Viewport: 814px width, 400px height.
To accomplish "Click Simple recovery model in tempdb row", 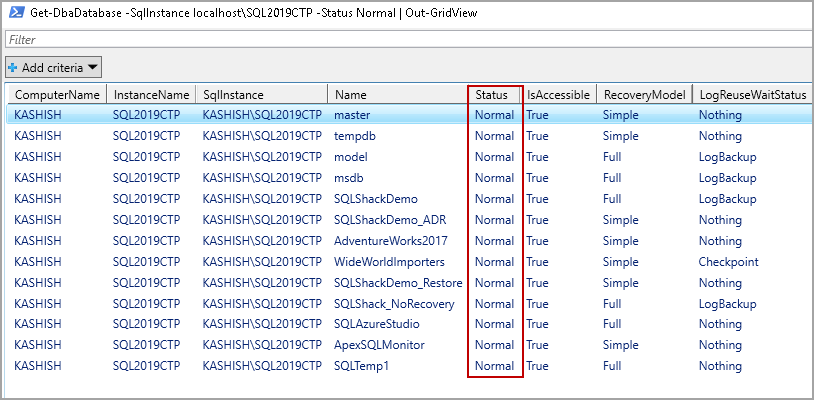I will [620, 136].
